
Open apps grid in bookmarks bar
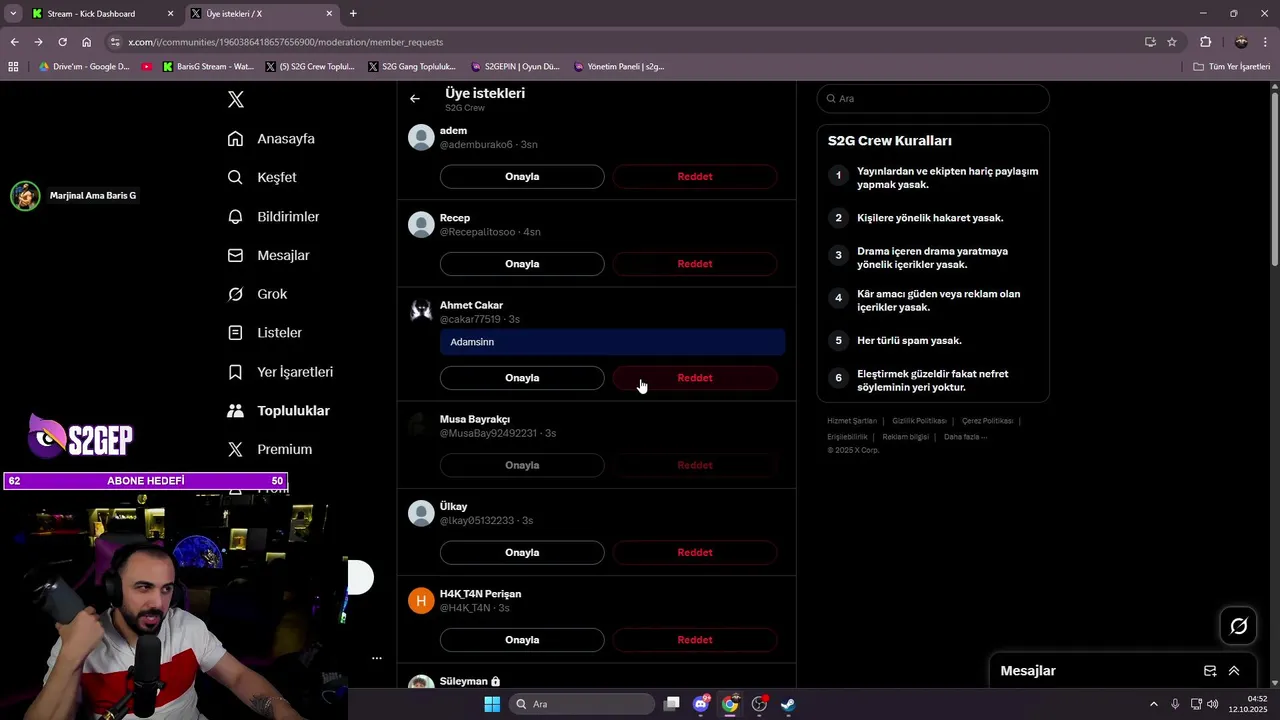(x=13, y=67)
